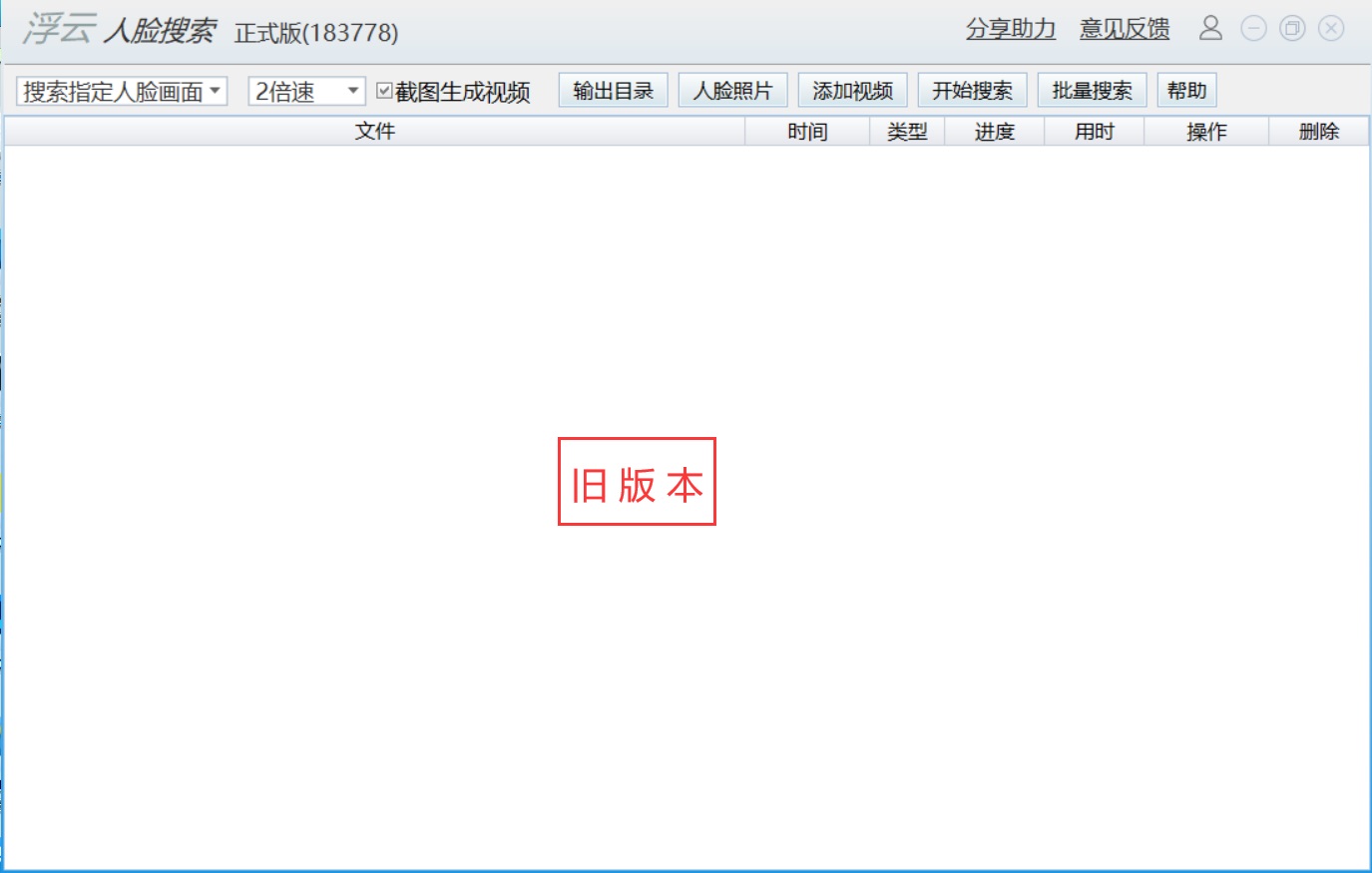Click the 输出目录 button
The image size is (1372, 873).
pyautogui.click(x=613, y=90)
